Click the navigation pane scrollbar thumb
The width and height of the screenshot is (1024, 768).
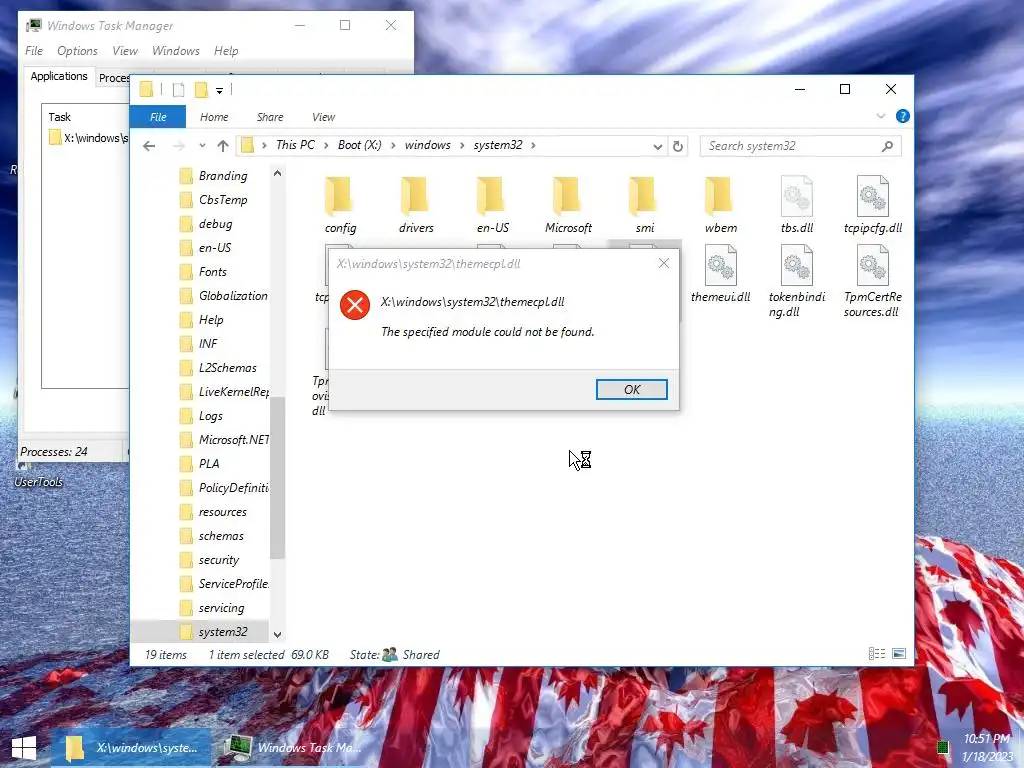click(x=278, y=477)
